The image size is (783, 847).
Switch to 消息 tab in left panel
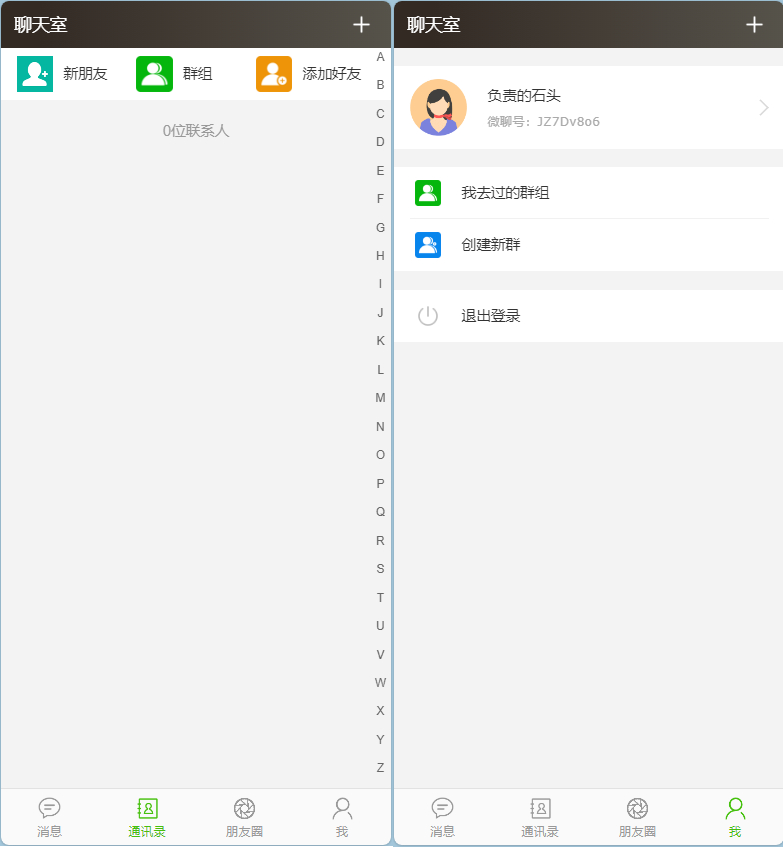[49, 817]
